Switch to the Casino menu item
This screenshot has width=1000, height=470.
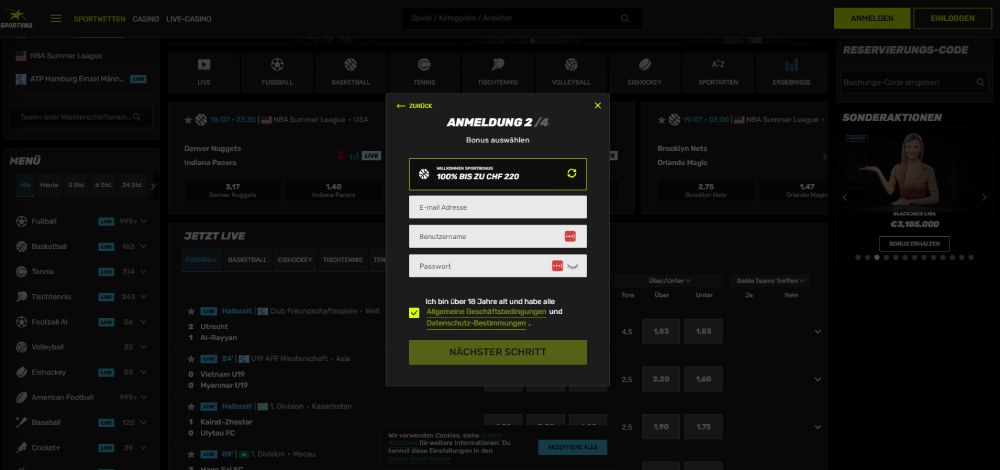tap(146, 19)
